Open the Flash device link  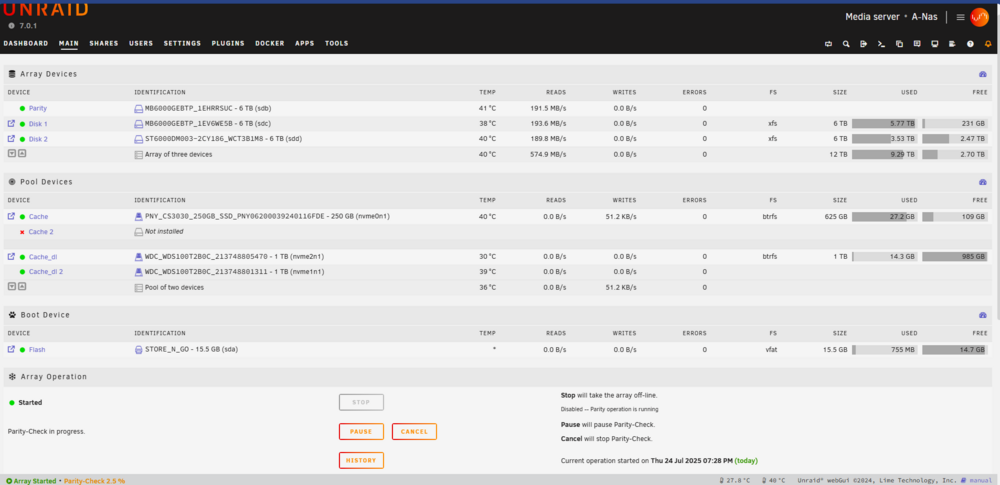pos(37,350)
